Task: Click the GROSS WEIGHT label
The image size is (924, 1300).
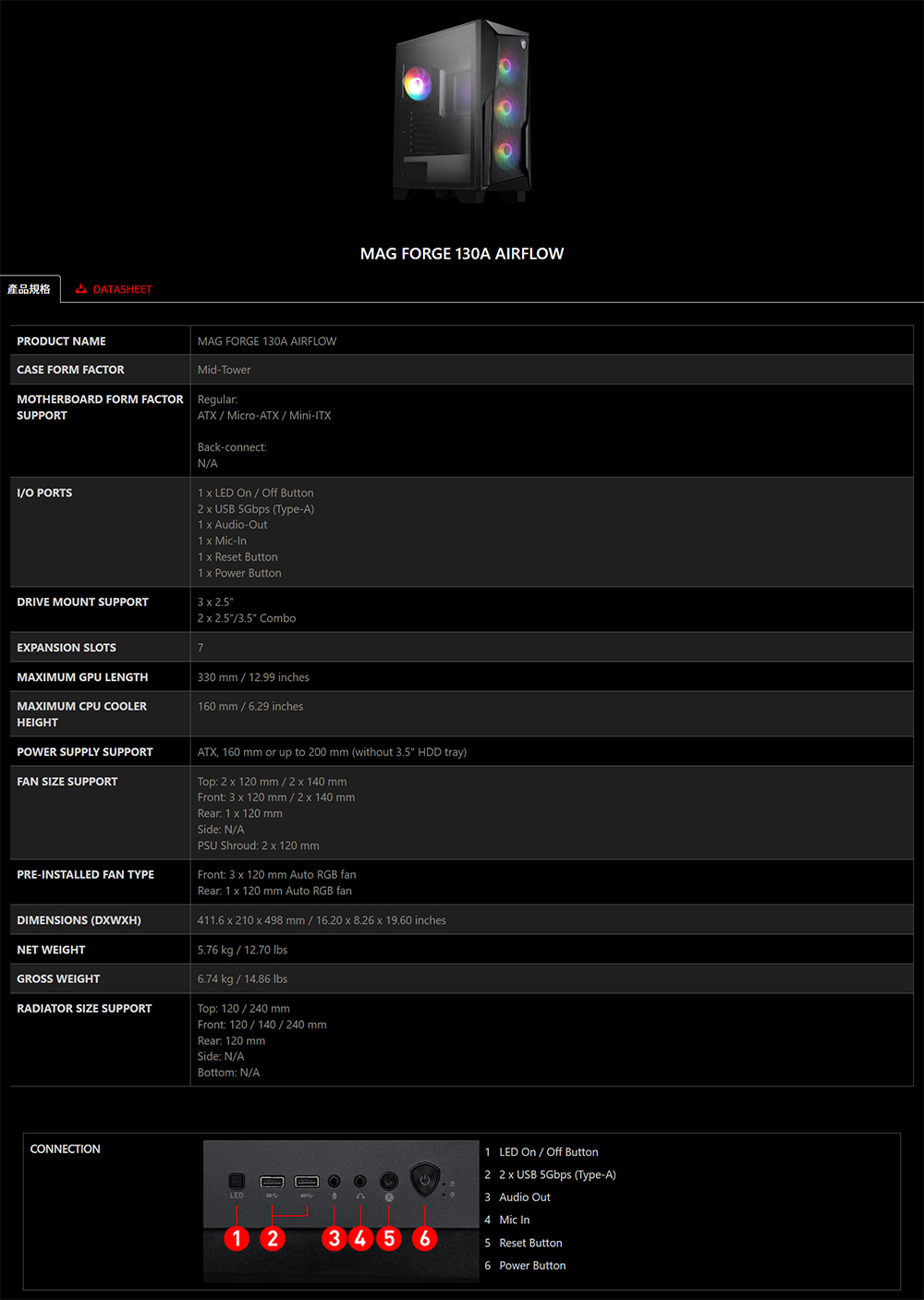Action: tap(58, 978)
